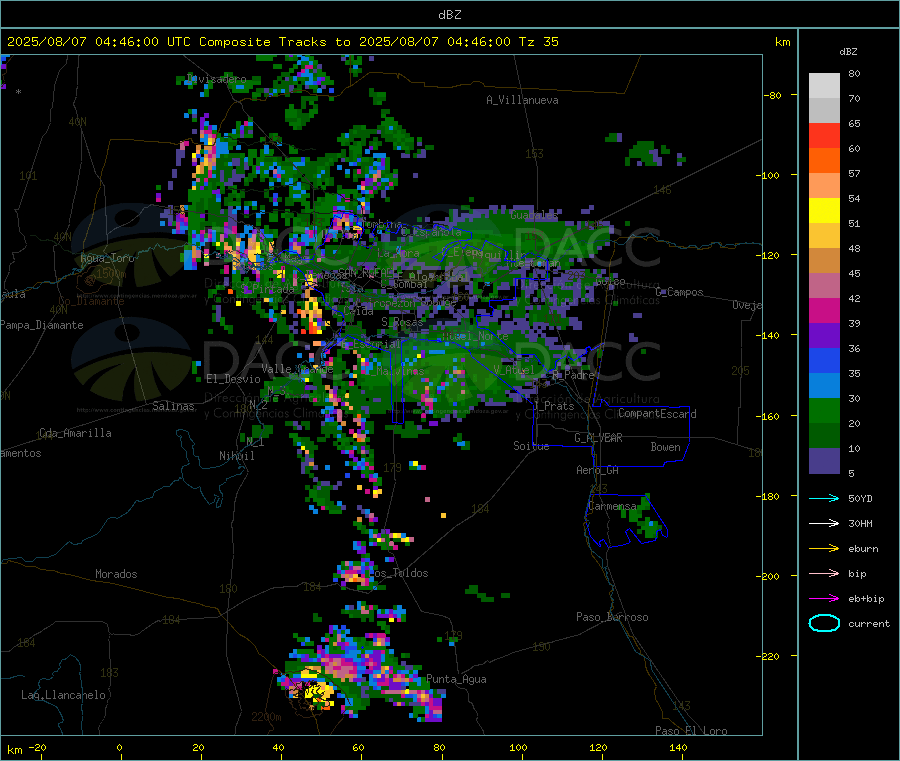Click the yellow 51–54 dBZ color band
The height and width of the screenshot is (761, 900).
[824, 211]
